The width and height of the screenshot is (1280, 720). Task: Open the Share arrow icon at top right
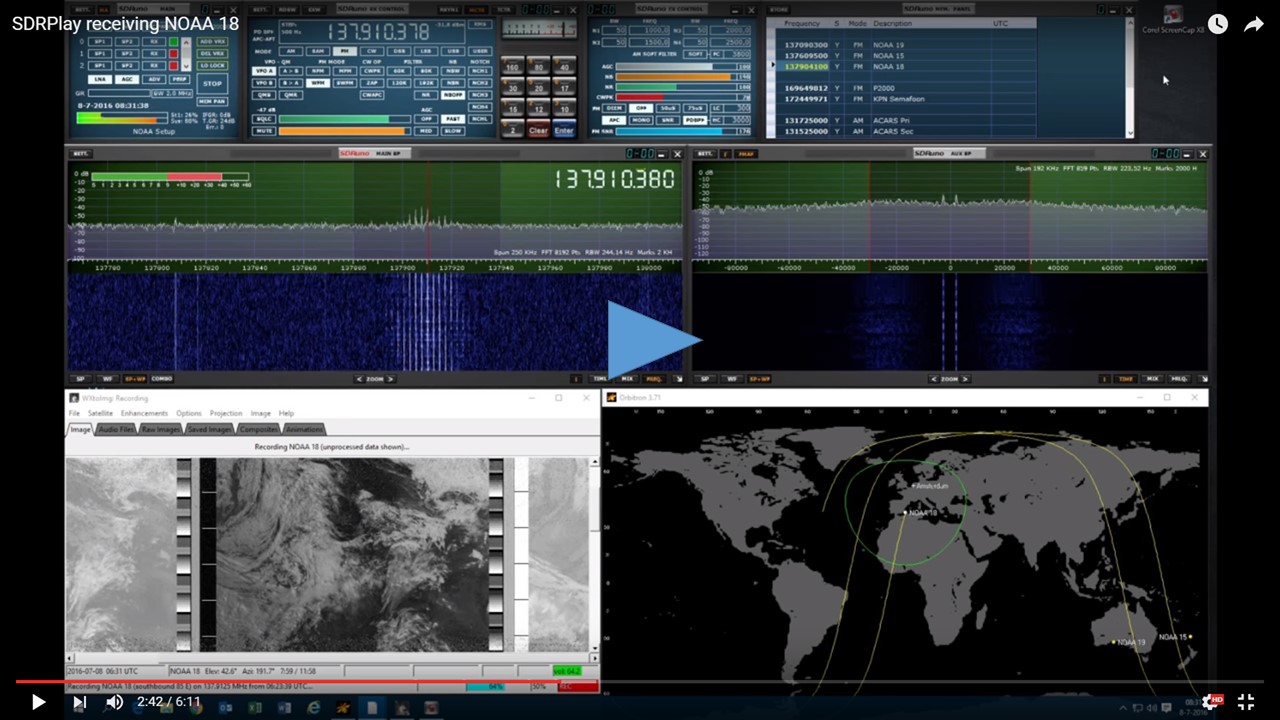tap(1254, 24)
